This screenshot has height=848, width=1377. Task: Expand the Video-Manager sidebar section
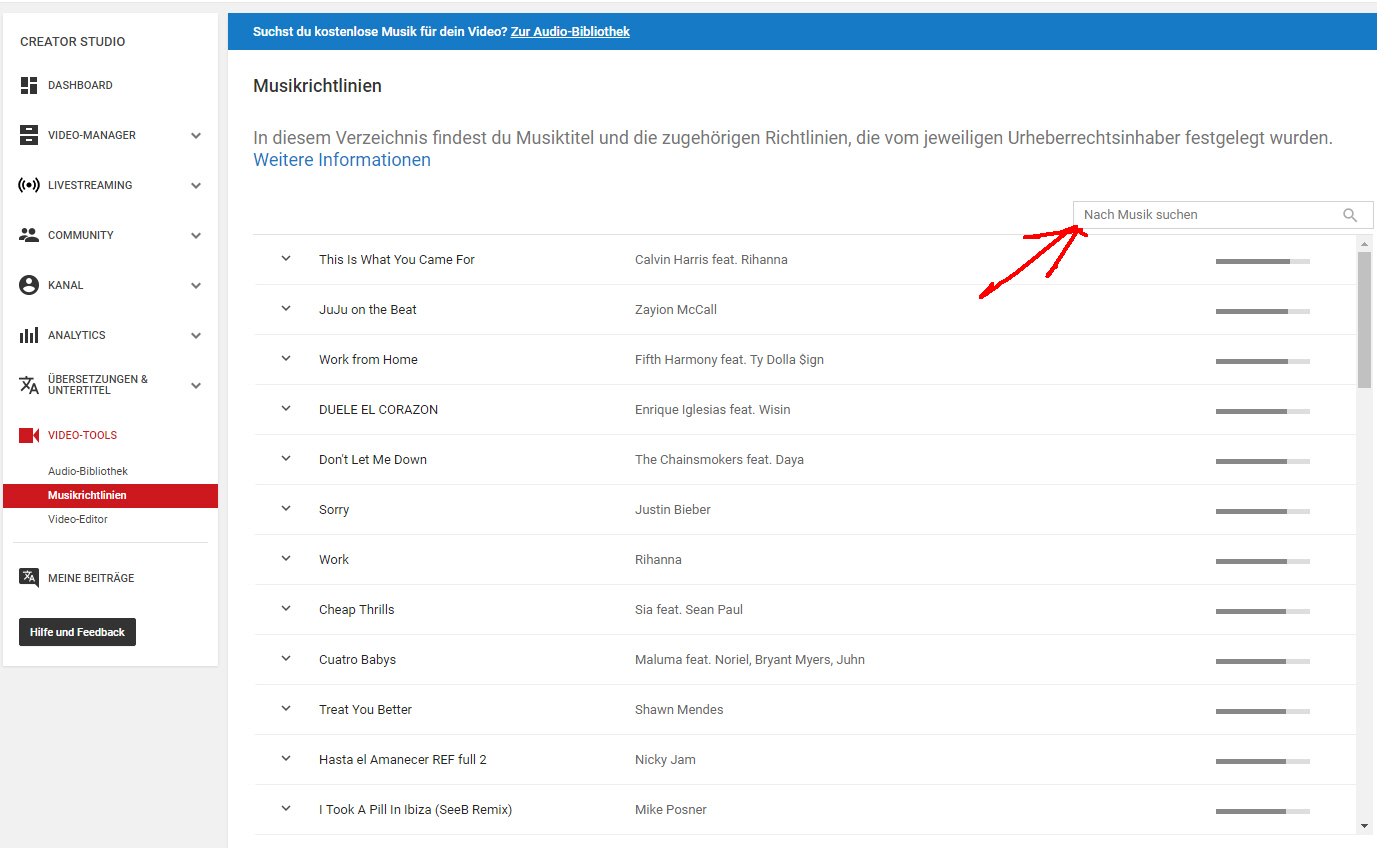[196, 136]
